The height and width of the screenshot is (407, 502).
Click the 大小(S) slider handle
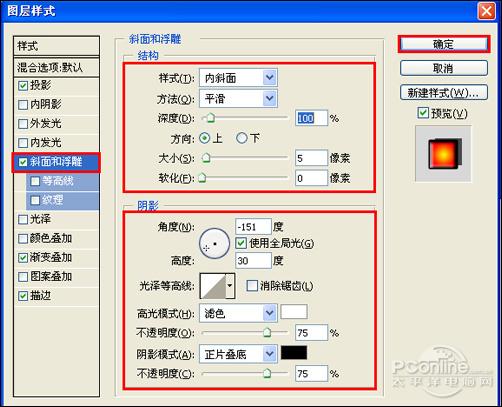pos(206,158)
